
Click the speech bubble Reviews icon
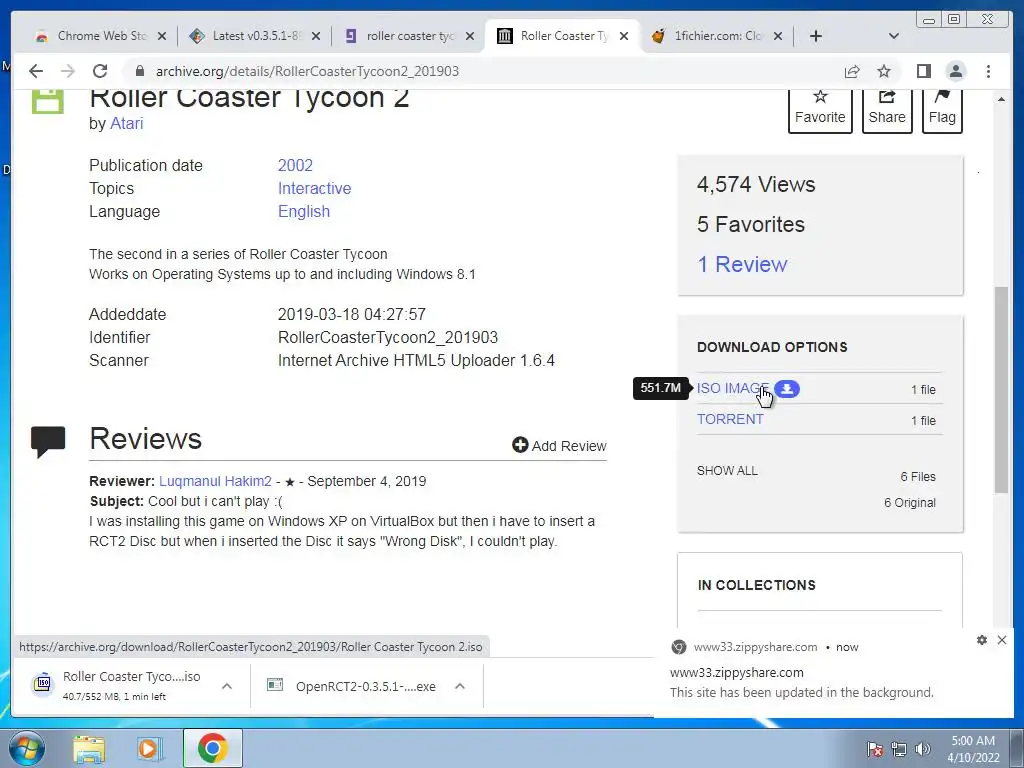coord(48,441)
